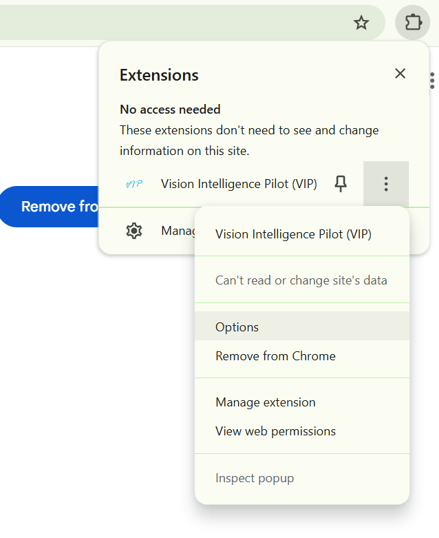Click 'Can't read or change site's data'

tap(301, 281)
